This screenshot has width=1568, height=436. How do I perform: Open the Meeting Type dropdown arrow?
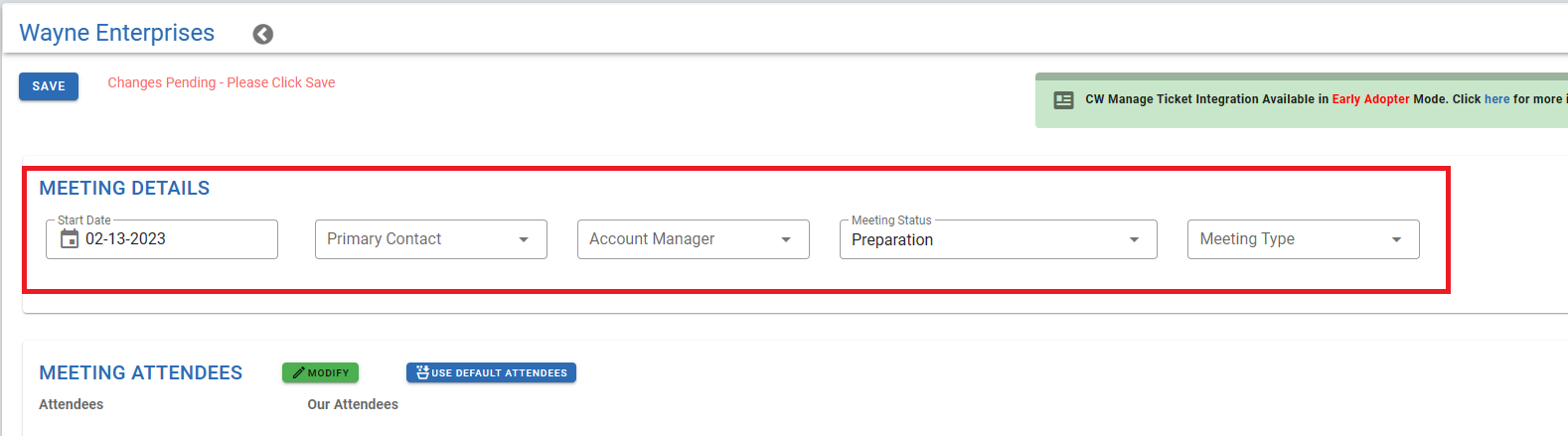coord(1396,240)
